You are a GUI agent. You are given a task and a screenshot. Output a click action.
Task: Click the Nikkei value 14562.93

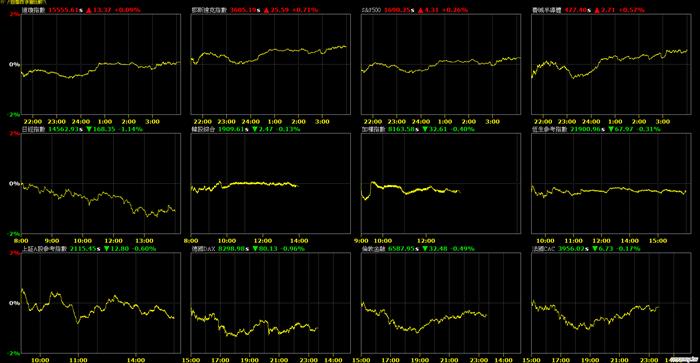63,129
